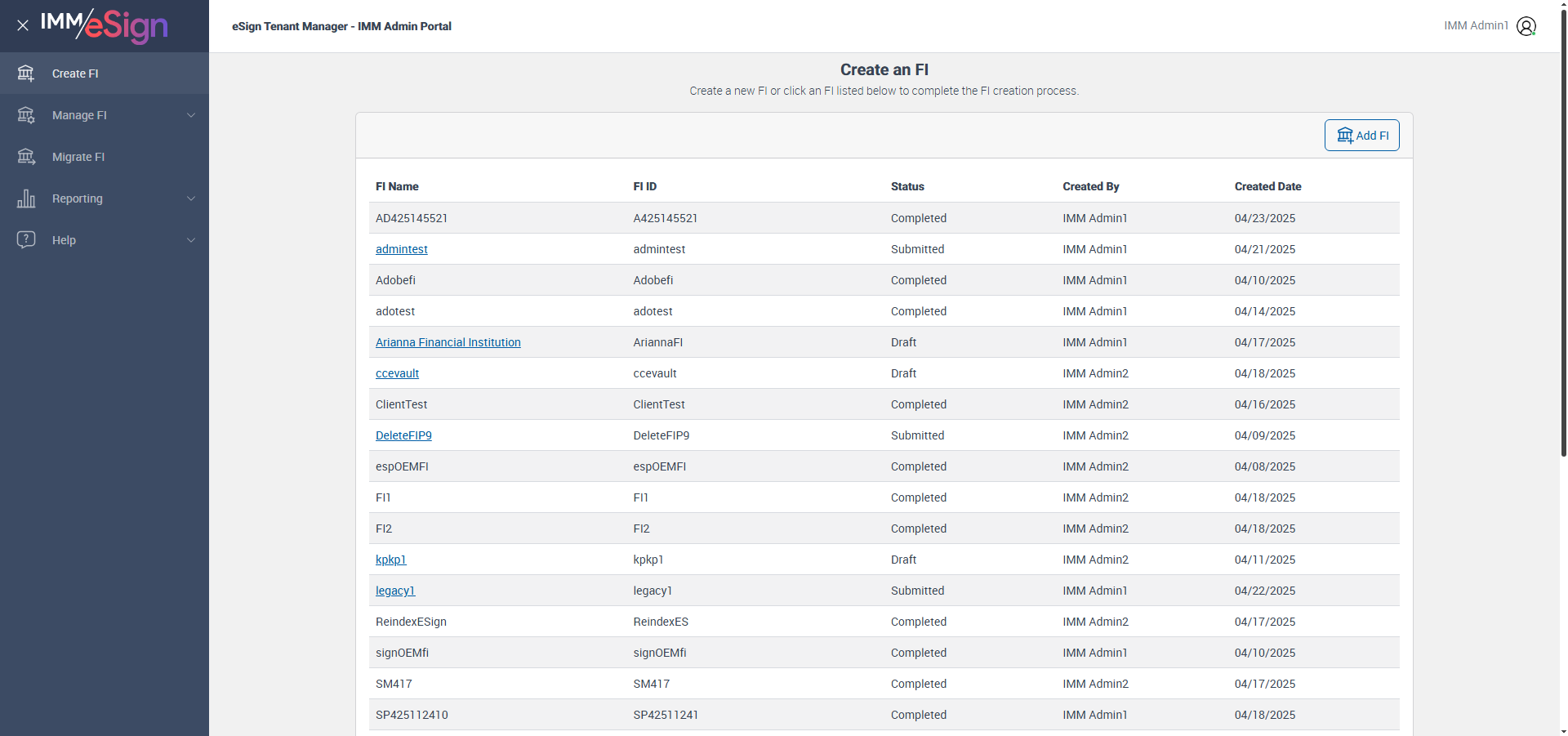The width and height of the screenshot is (1568, 736).
Task: Click the FI Name column header
Action: (x=397, y=186)
